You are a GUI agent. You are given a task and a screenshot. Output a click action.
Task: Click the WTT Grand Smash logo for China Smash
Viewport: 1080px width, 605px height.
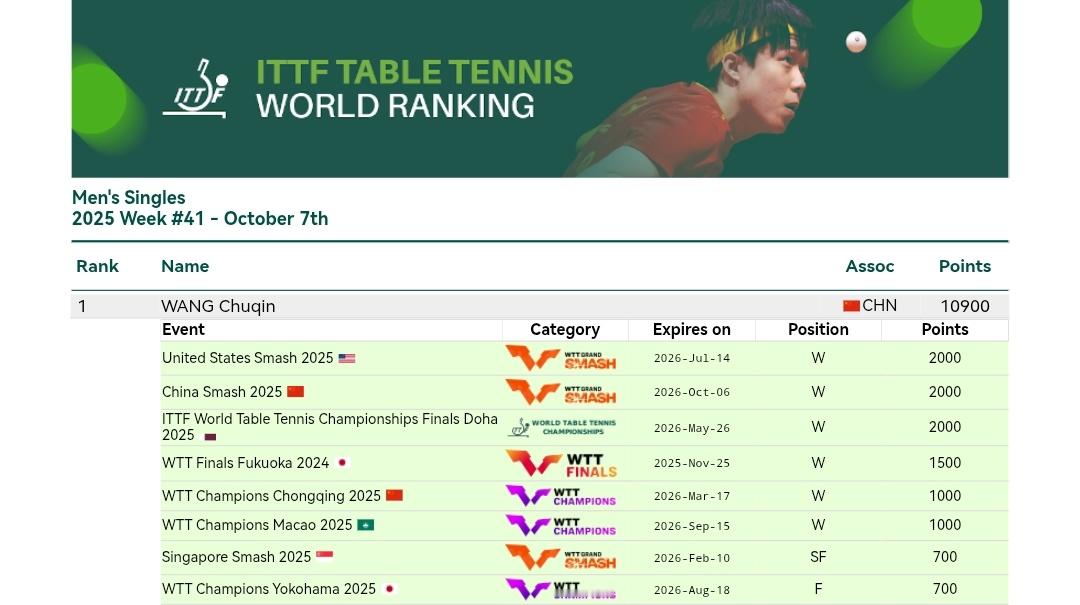(561, 392)
